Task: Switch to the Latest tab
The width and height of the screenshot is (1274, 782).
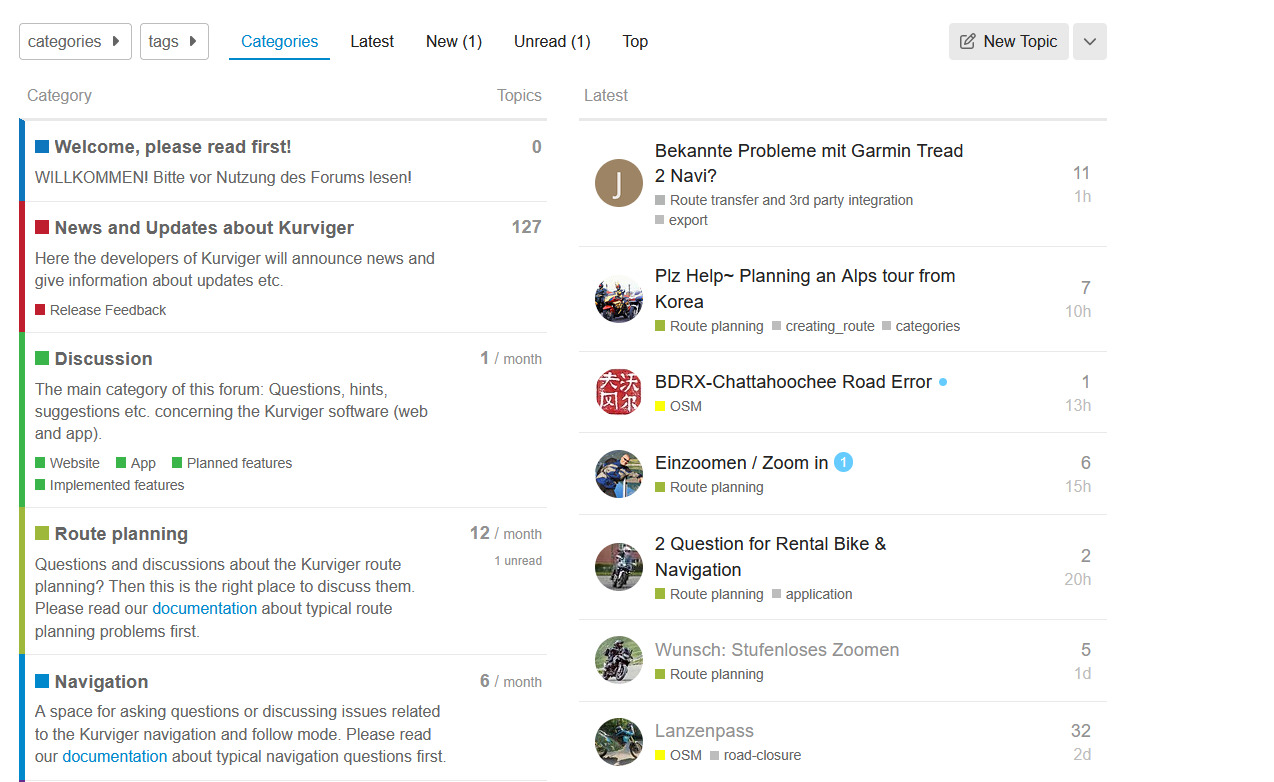Action: point(372,42)
